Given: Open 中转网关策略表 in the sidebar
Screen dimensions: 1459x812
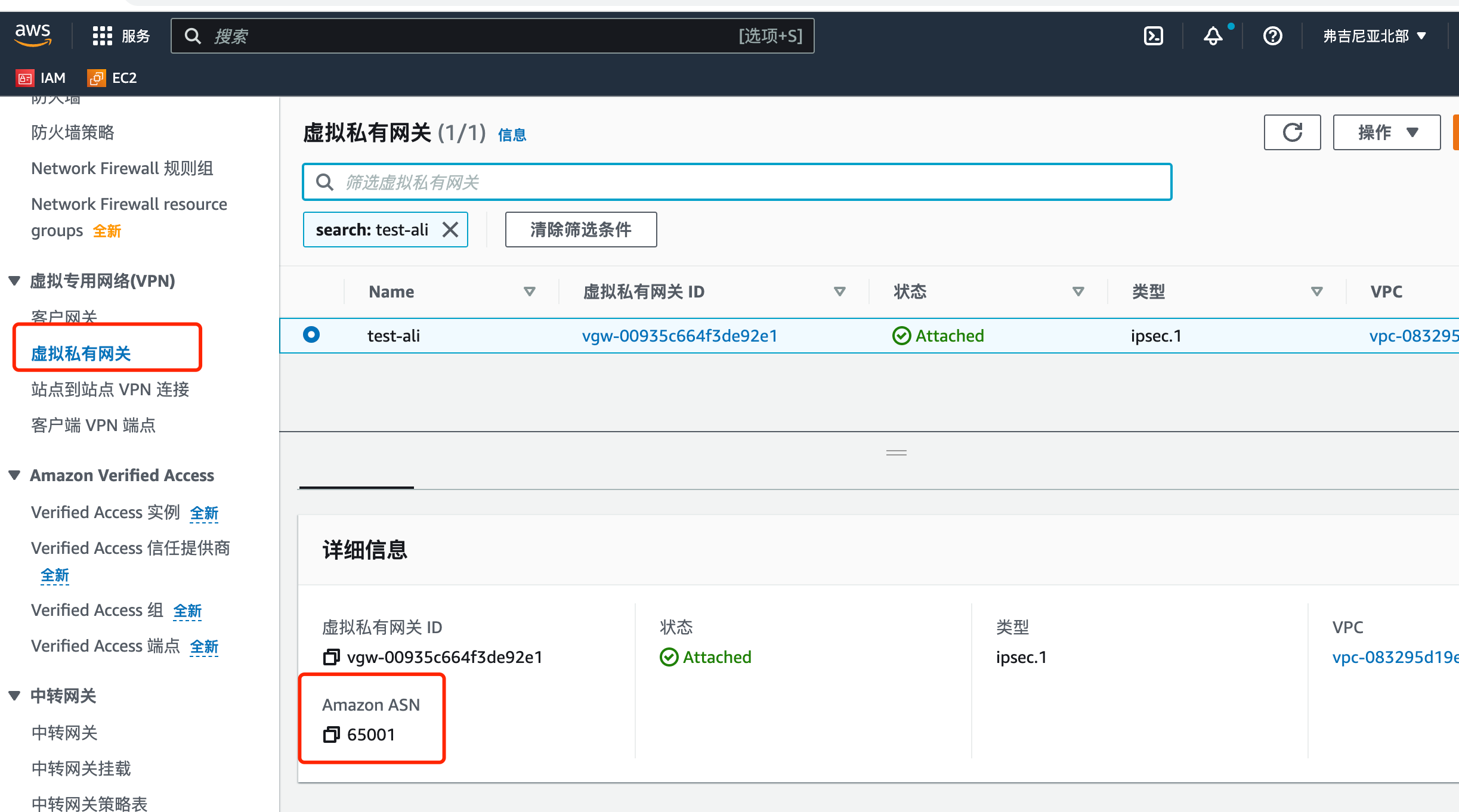Looking at the screenshot, I should 89,803.
